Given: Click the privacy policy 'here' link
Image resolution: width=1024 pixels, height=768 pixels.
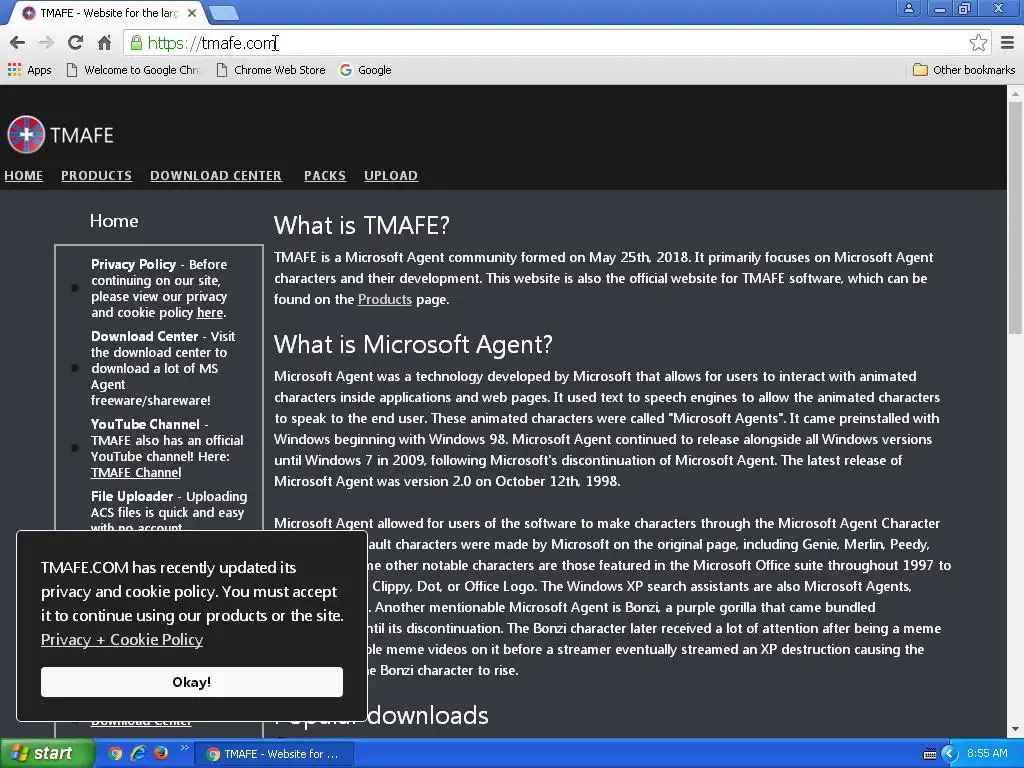Looking at the screenshot, I should 210,313.
